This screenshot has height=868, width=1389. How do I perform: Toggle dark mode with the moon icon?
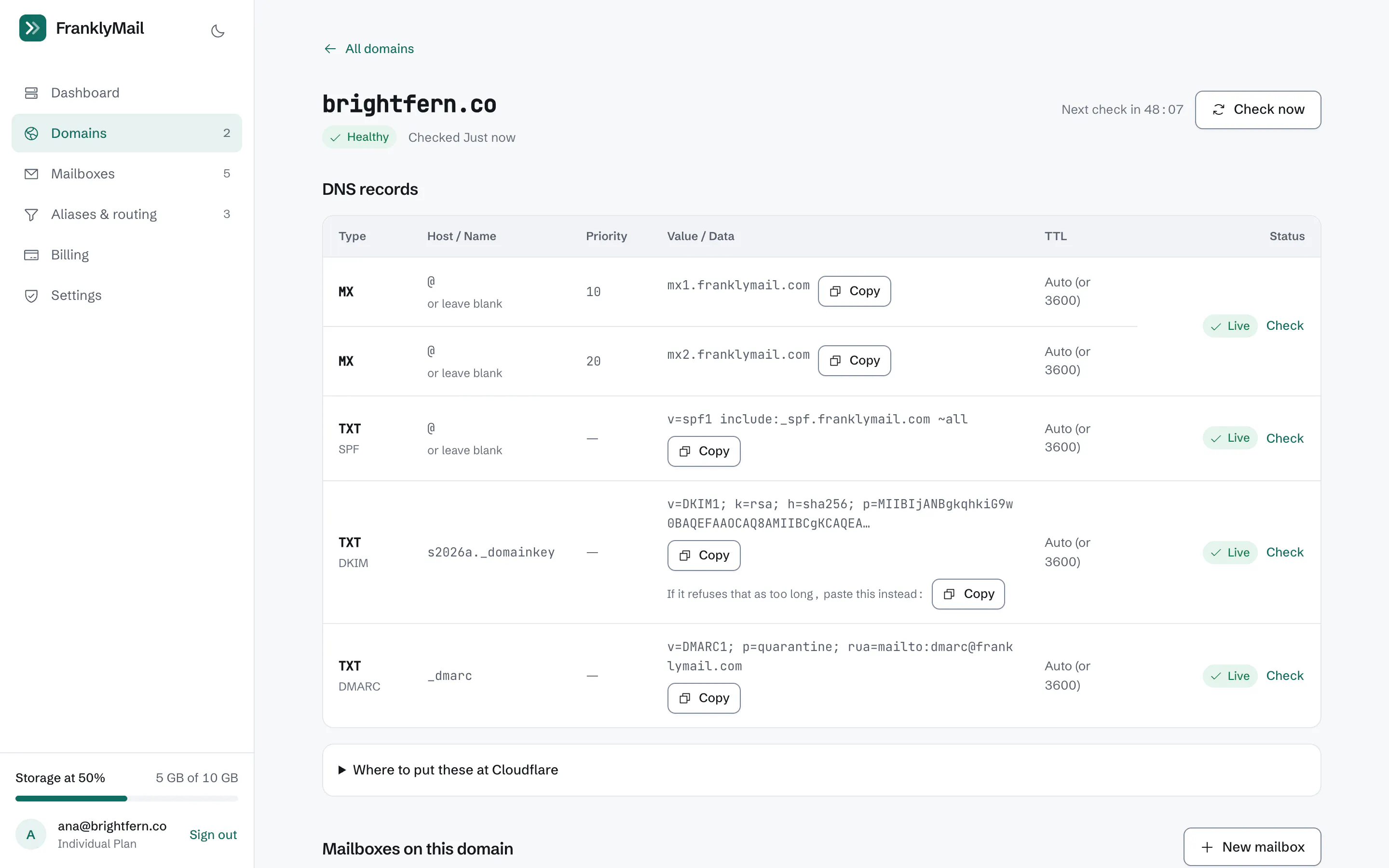coord(218,31)
